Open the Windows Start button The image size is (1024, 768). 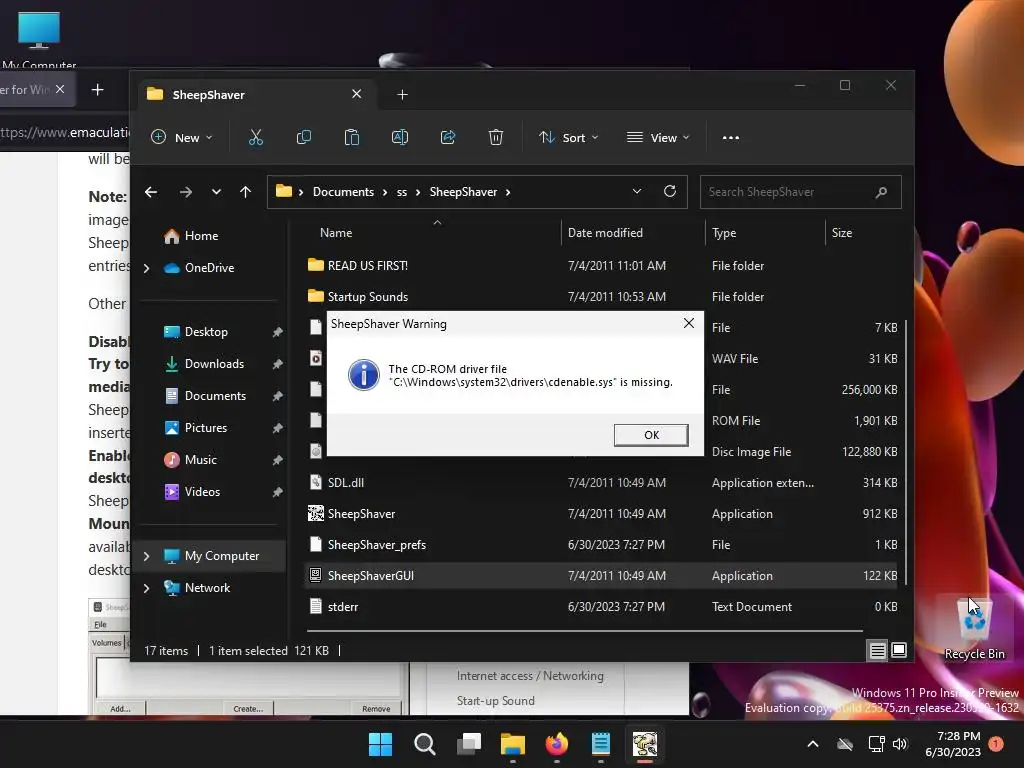(x=380, y=744)
